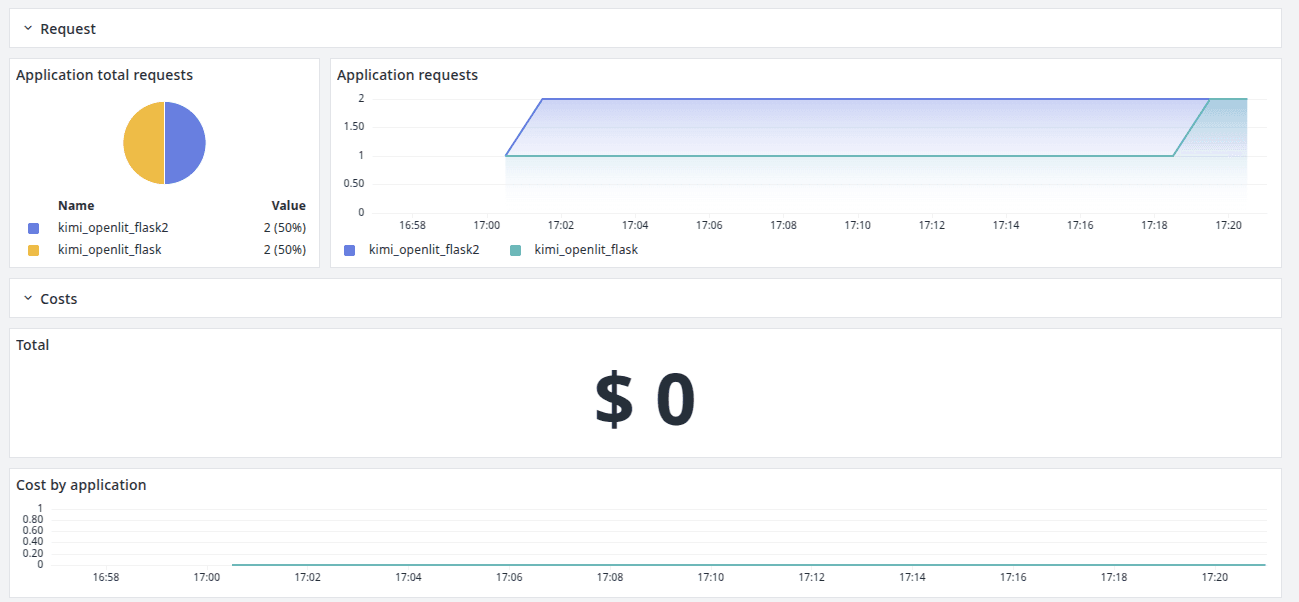The image size is (1299, 602).
Task: Click the yellow half of pie chart
Action: coord(143,143)
